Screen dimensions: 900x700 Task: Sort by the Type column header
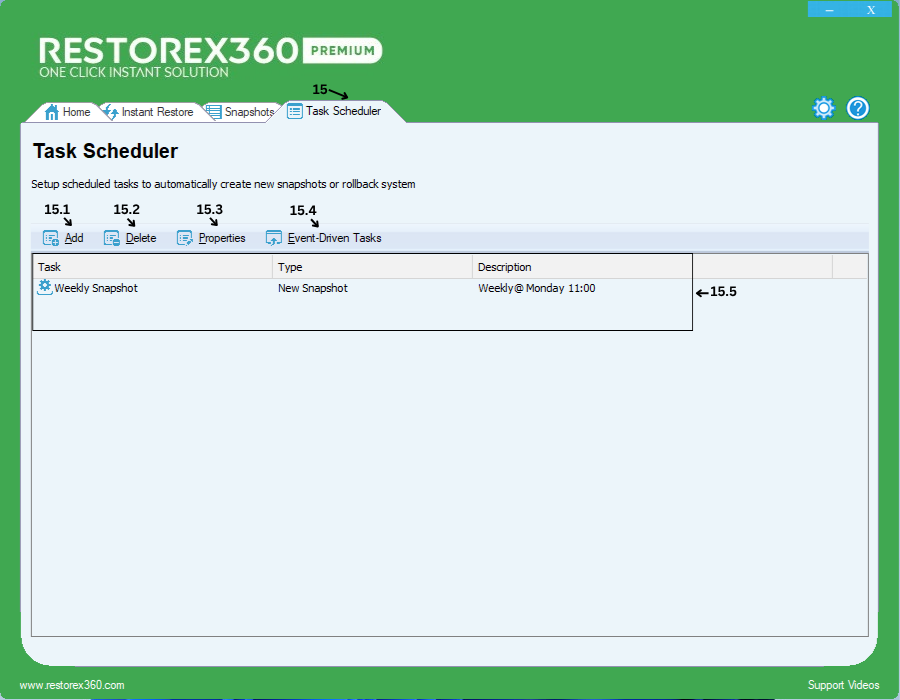pos(372,267)
